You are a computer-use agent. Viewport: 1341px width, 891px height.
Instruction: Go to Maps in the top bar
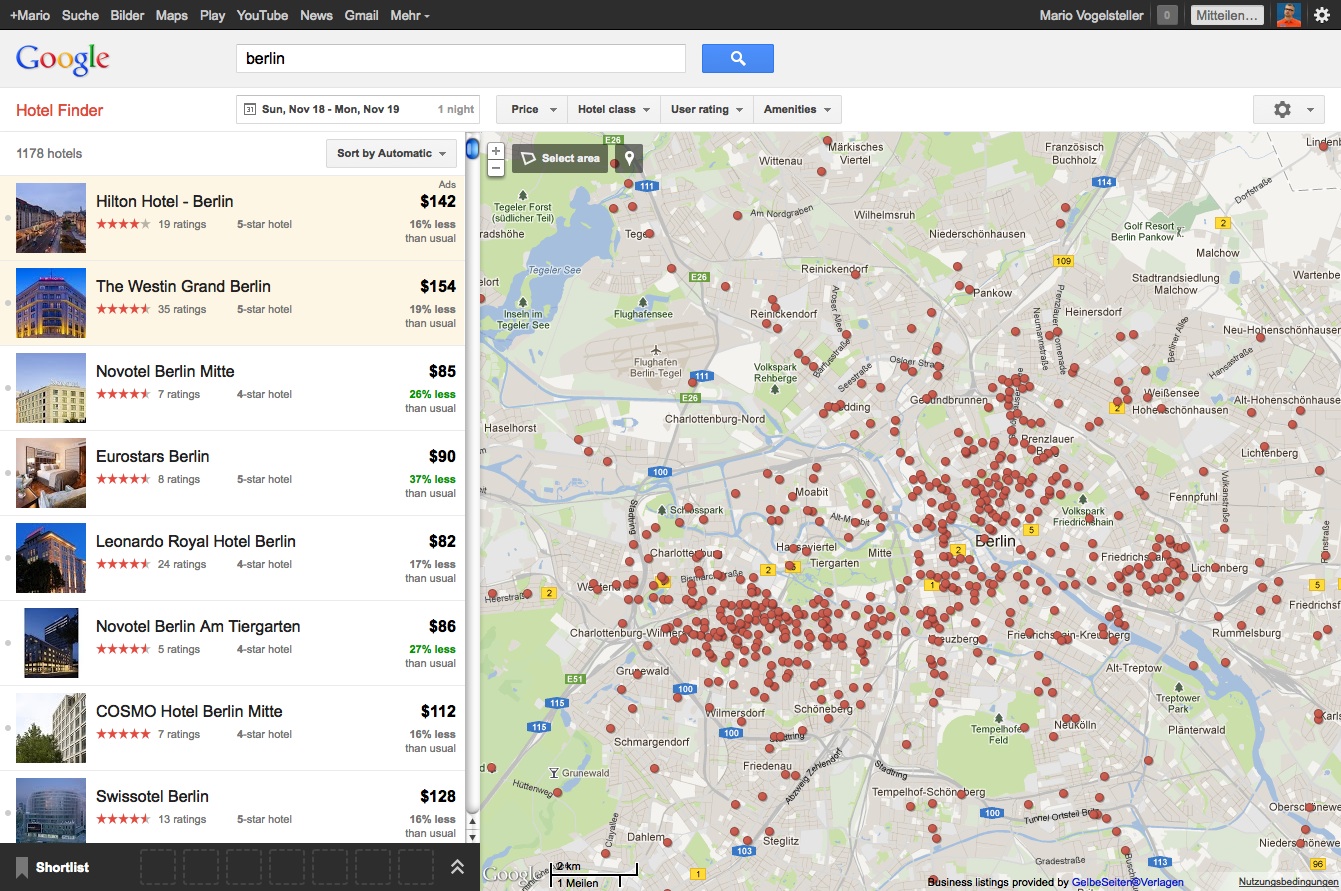pos(171,15)
